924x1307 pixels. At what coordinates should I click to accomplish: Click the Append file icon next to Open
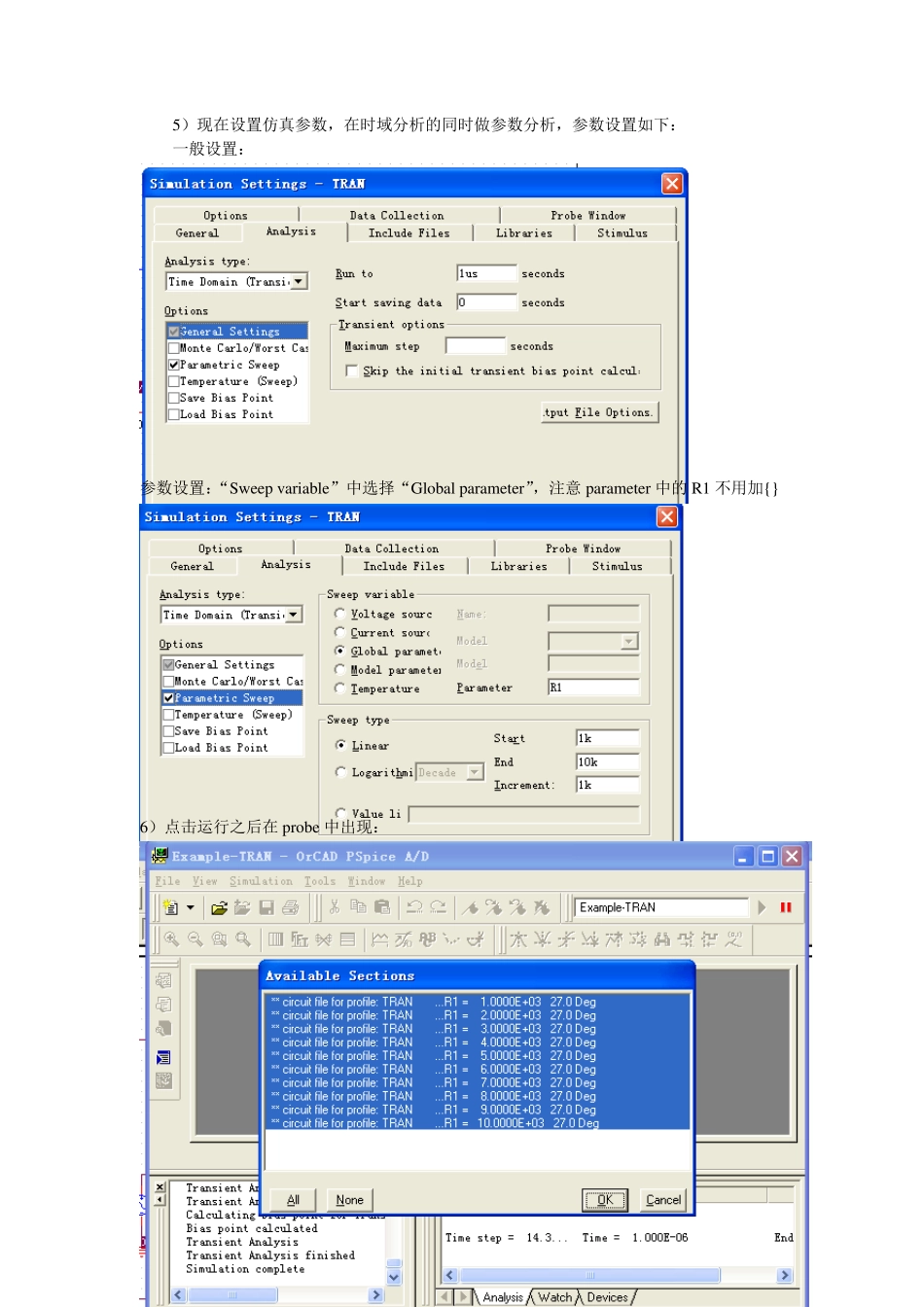tap(242, 907)
